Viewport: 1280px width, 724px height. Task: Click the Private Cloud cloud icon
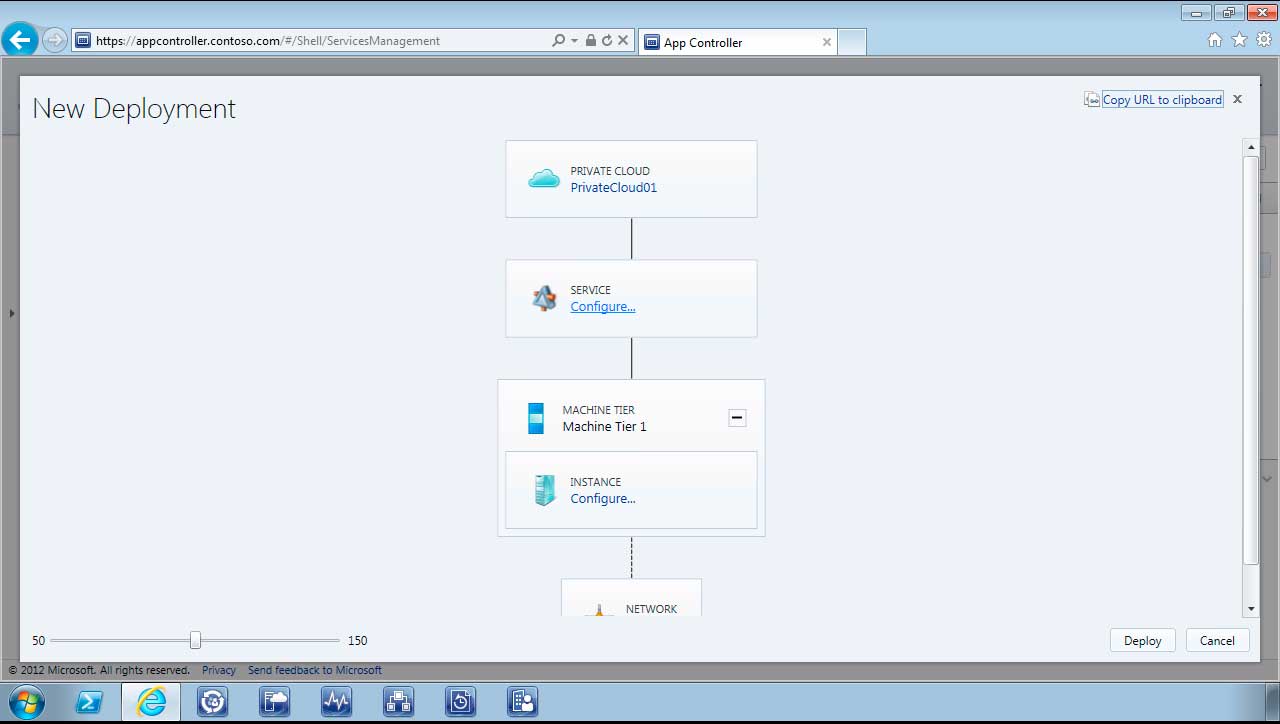click(544, 179)
